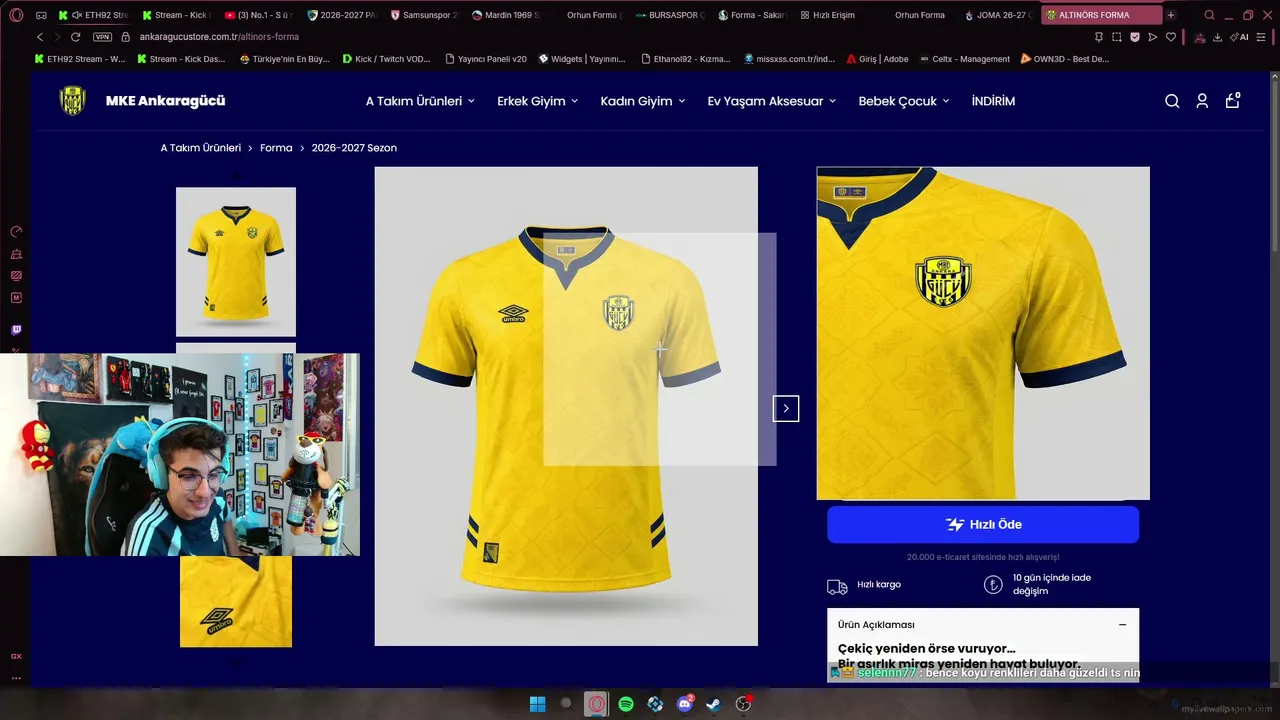
Task: Click the Hızlı kargo text
Action: [x=879, y=584]
